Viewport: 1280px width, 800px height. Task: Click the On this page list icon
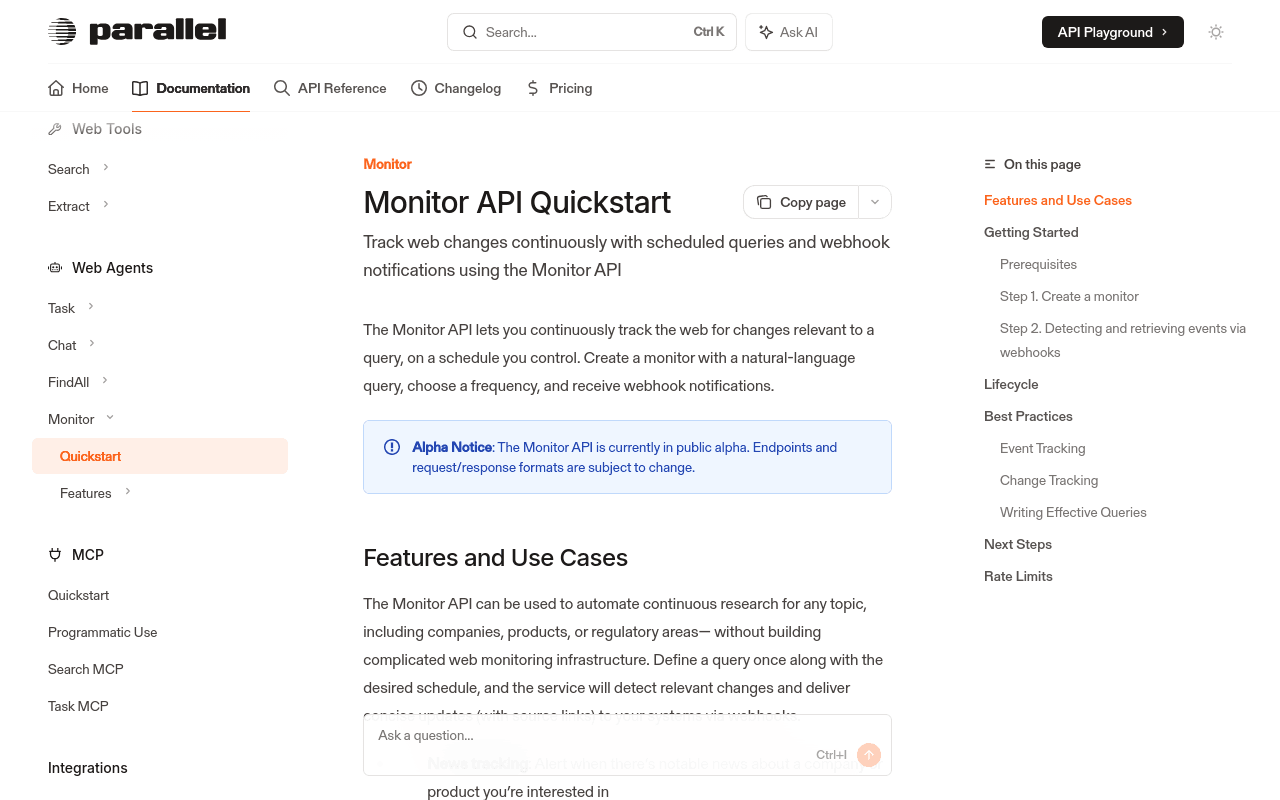coord(990,164)
